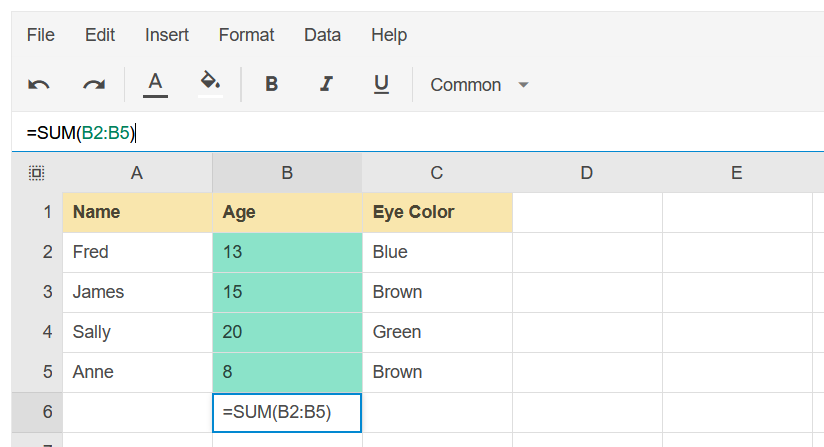Image resolution: width=824 pixels, height=447 pixels.
Task: Select column D header
Action: click(x=587, y=173)
